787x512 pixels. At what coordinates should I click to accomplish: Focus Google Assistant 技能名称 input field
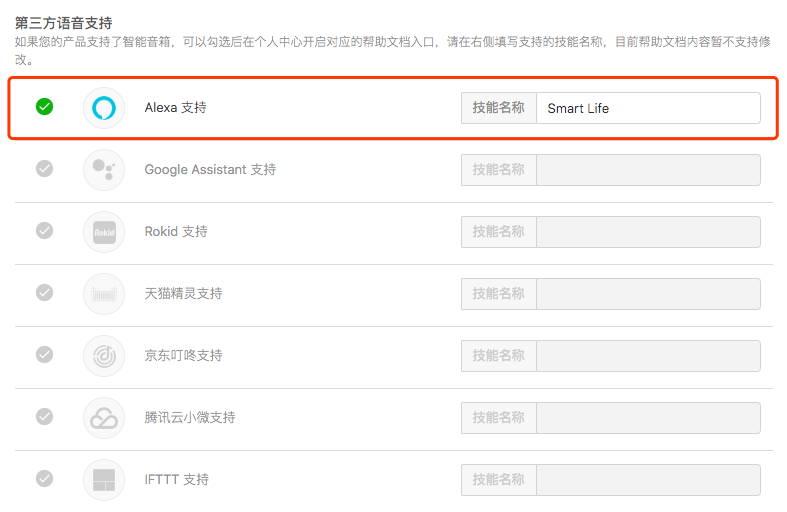click(648, 170)
